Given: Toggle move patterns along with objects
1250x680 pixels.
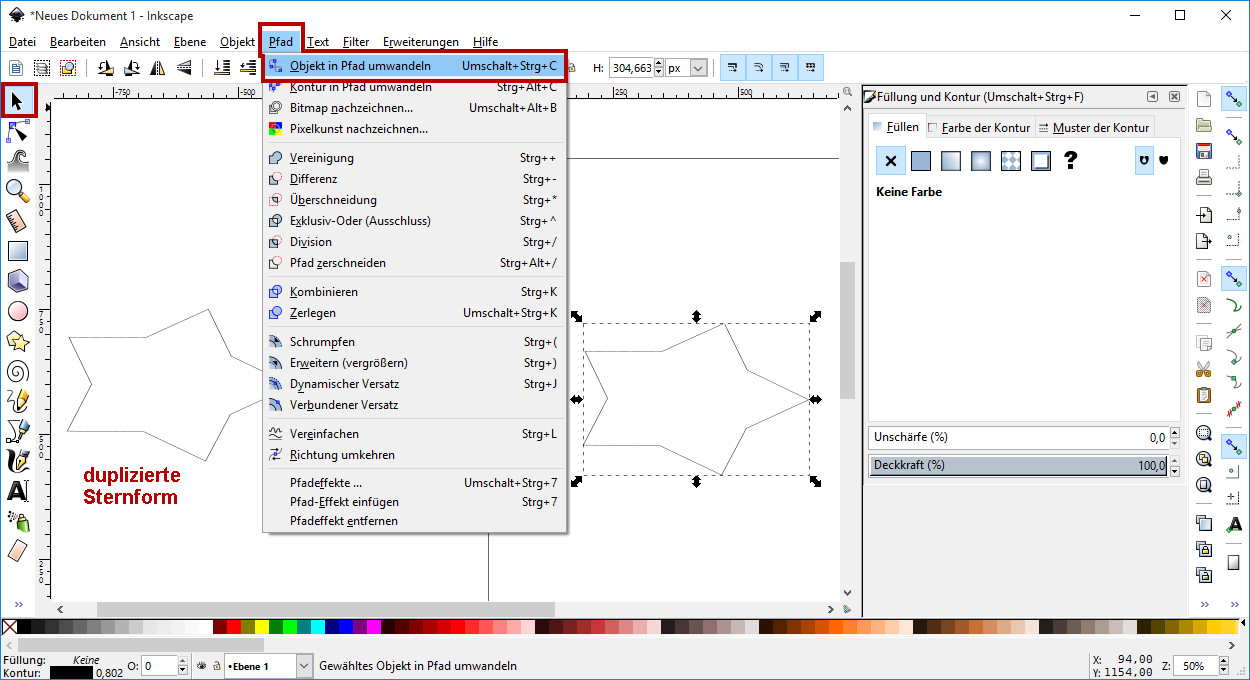Looking at the screenshot, I should point(811,68).
